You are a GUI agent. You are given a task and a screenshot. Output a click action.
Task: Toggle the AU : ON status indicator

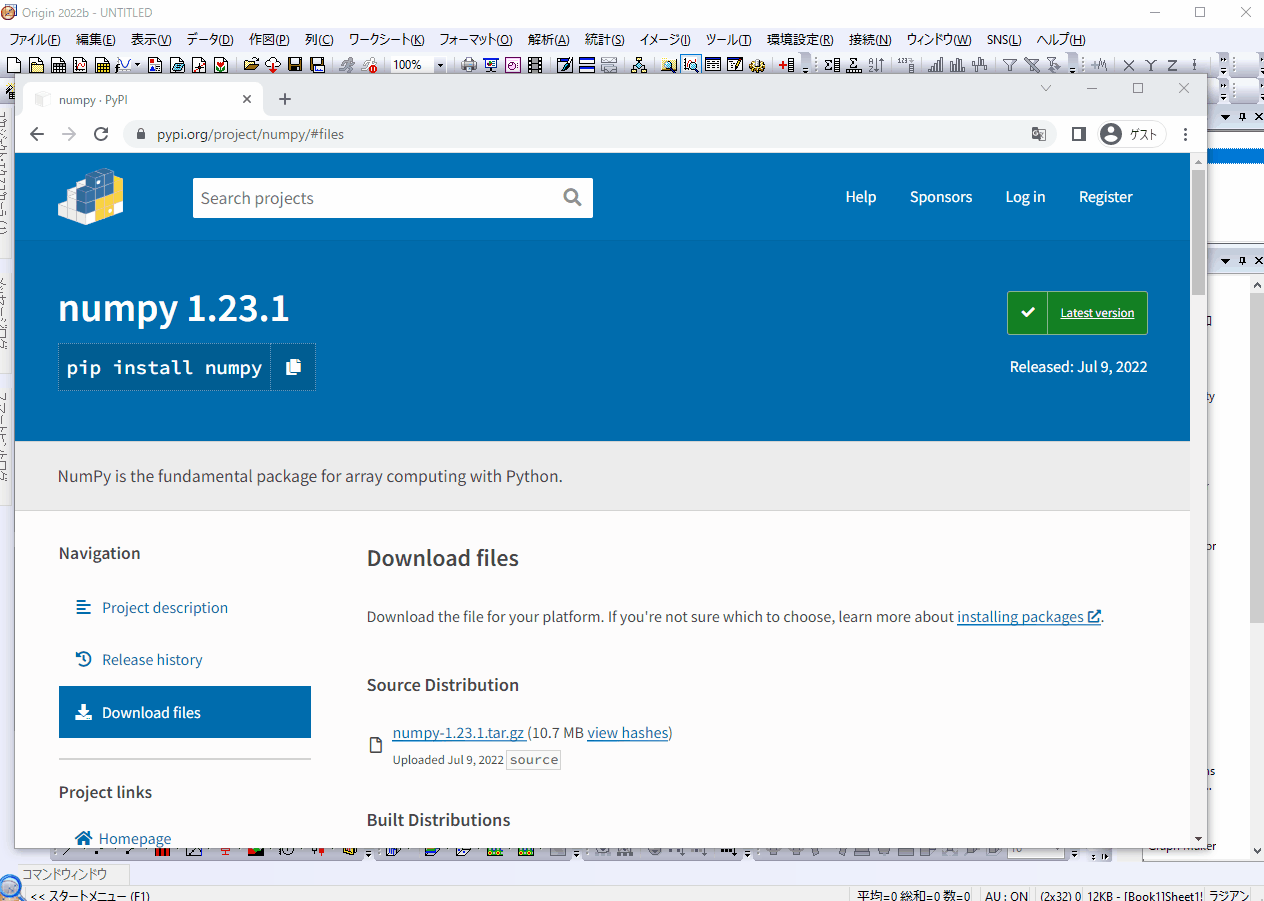[x=1006, y=896]
